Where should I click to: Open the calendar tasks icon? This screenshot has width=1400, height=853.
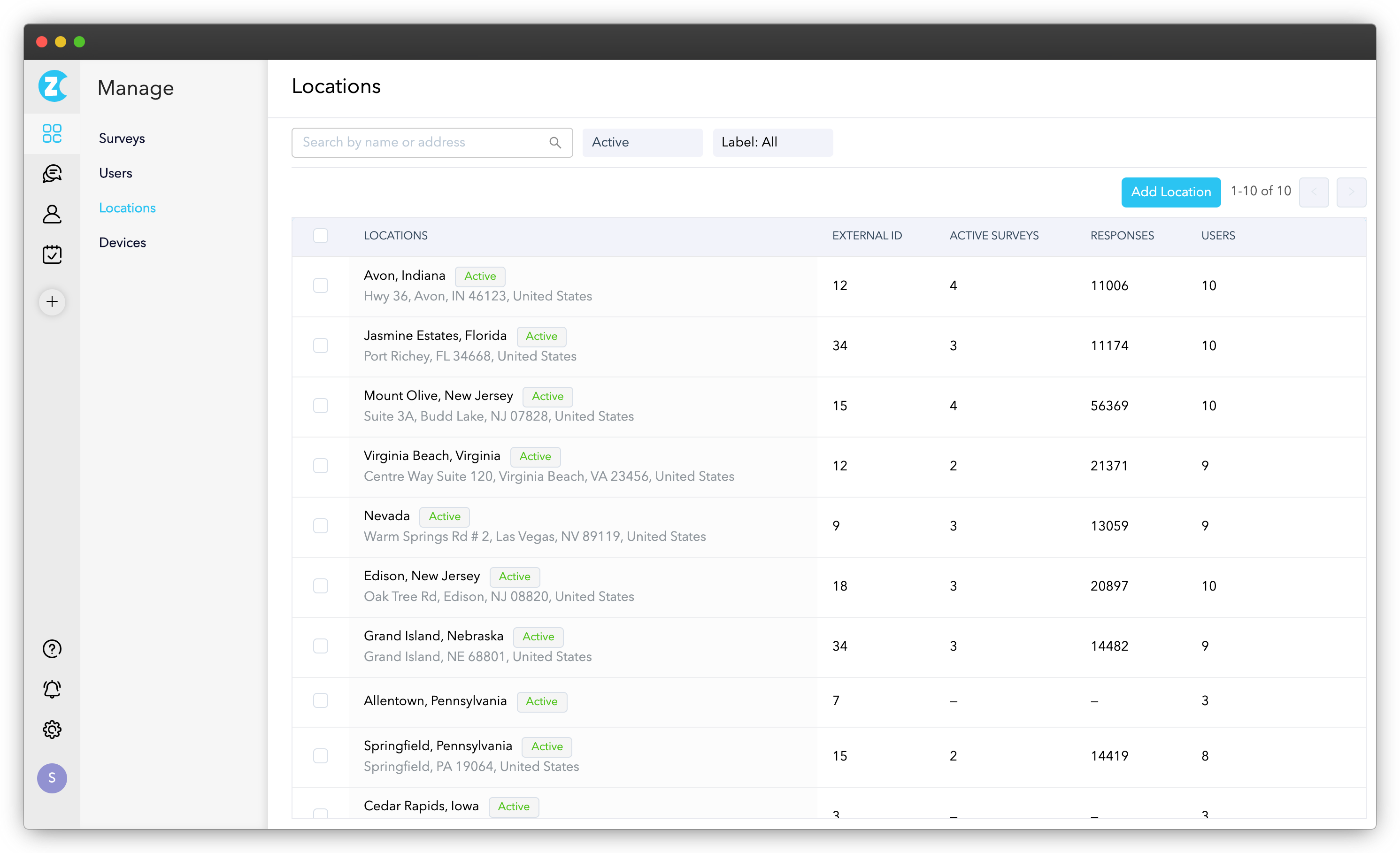pyautogui.click(x=52, y=254)
